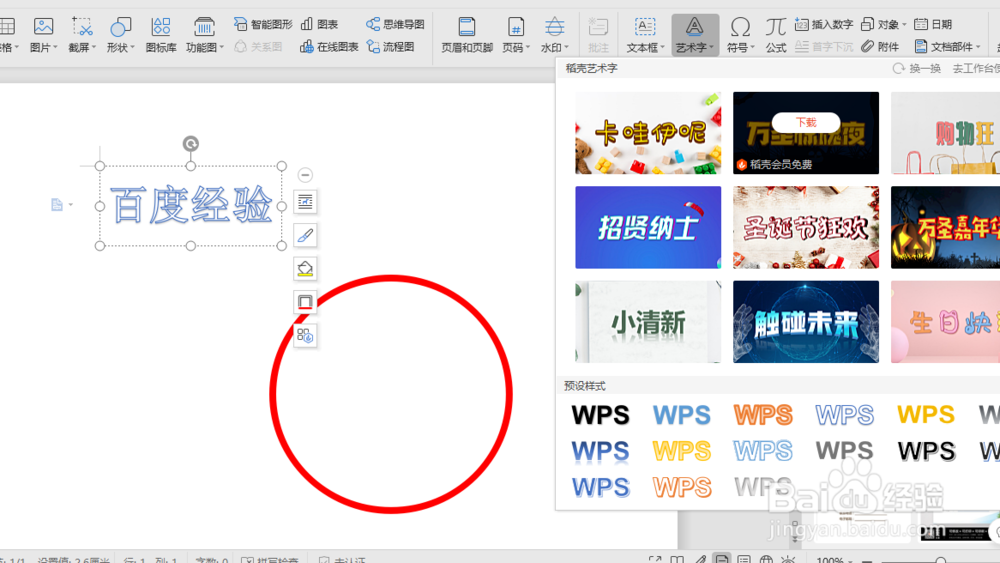The height and width of the screenshot is (563, 1000).
Task: Expand the 截屏 screenshot dropdown
Action: coord(94,47)
